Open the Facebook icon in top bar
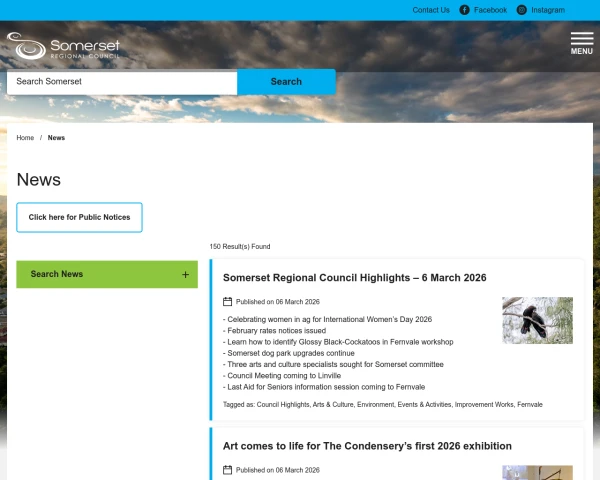 (x=464, y=10)
